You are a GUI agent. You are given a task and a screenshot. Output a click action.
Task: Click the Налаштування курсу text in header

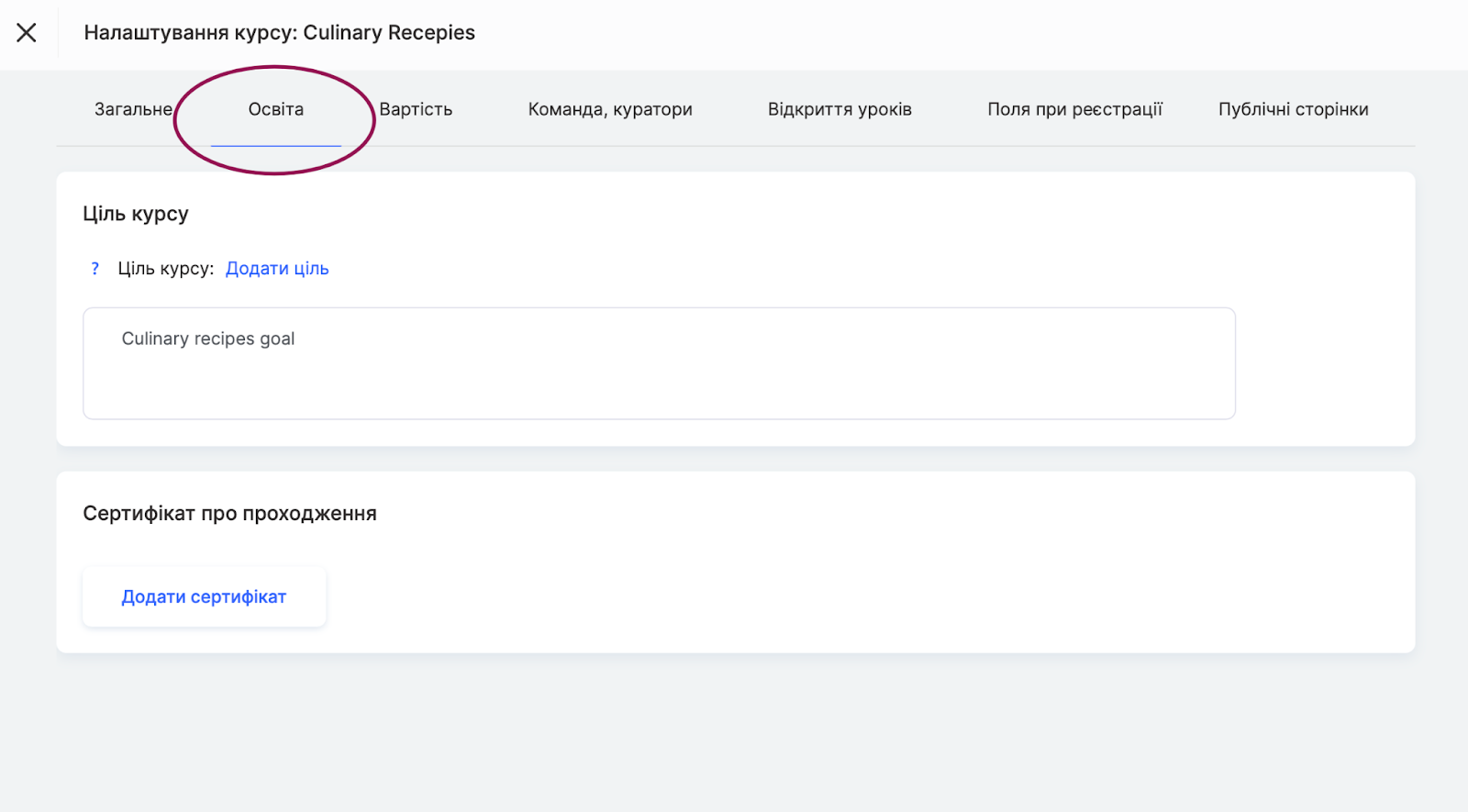click(x=189, y=33)
